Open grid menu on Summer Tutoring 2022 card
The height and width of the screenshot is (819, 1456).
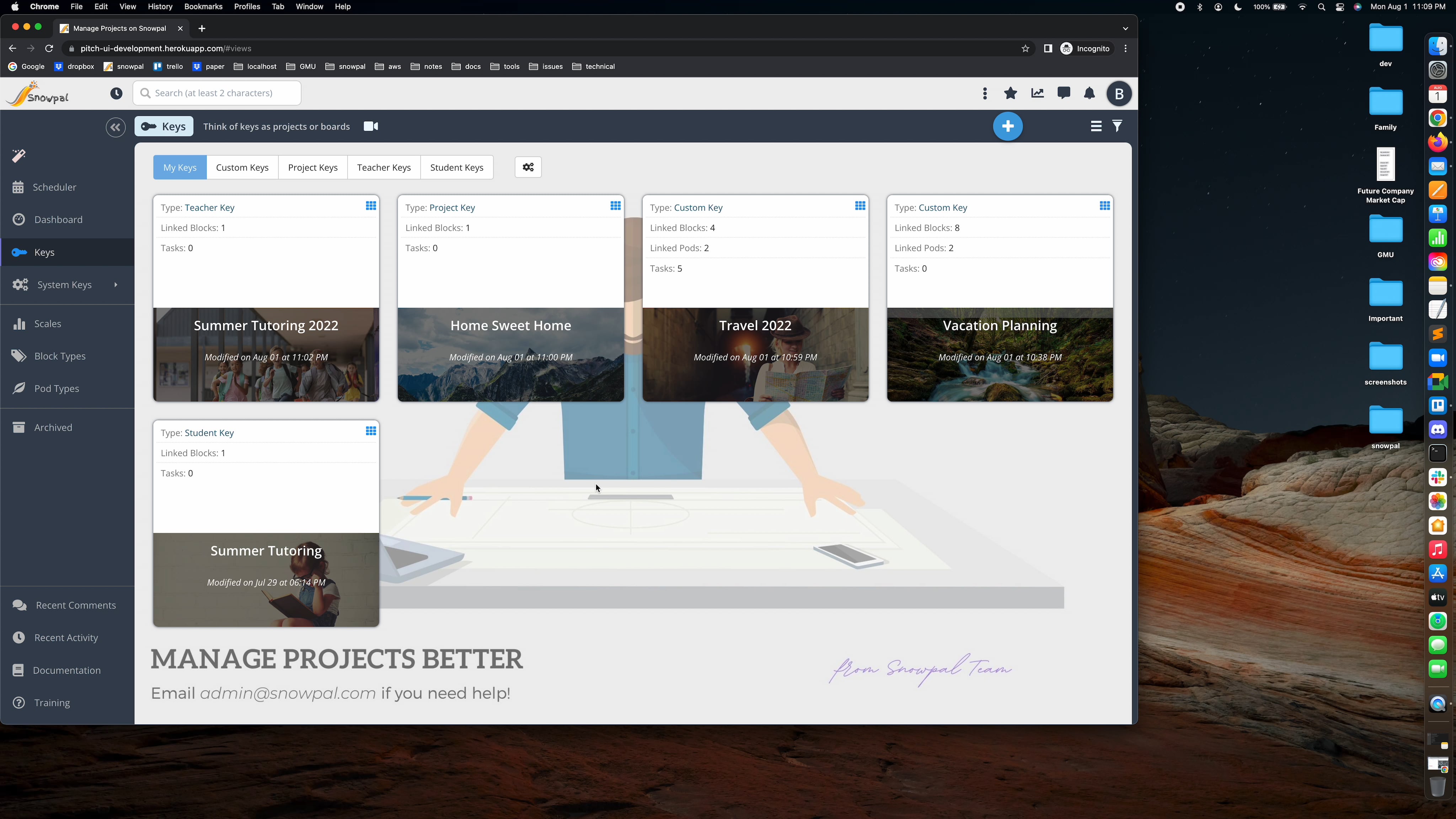(371, 206)
